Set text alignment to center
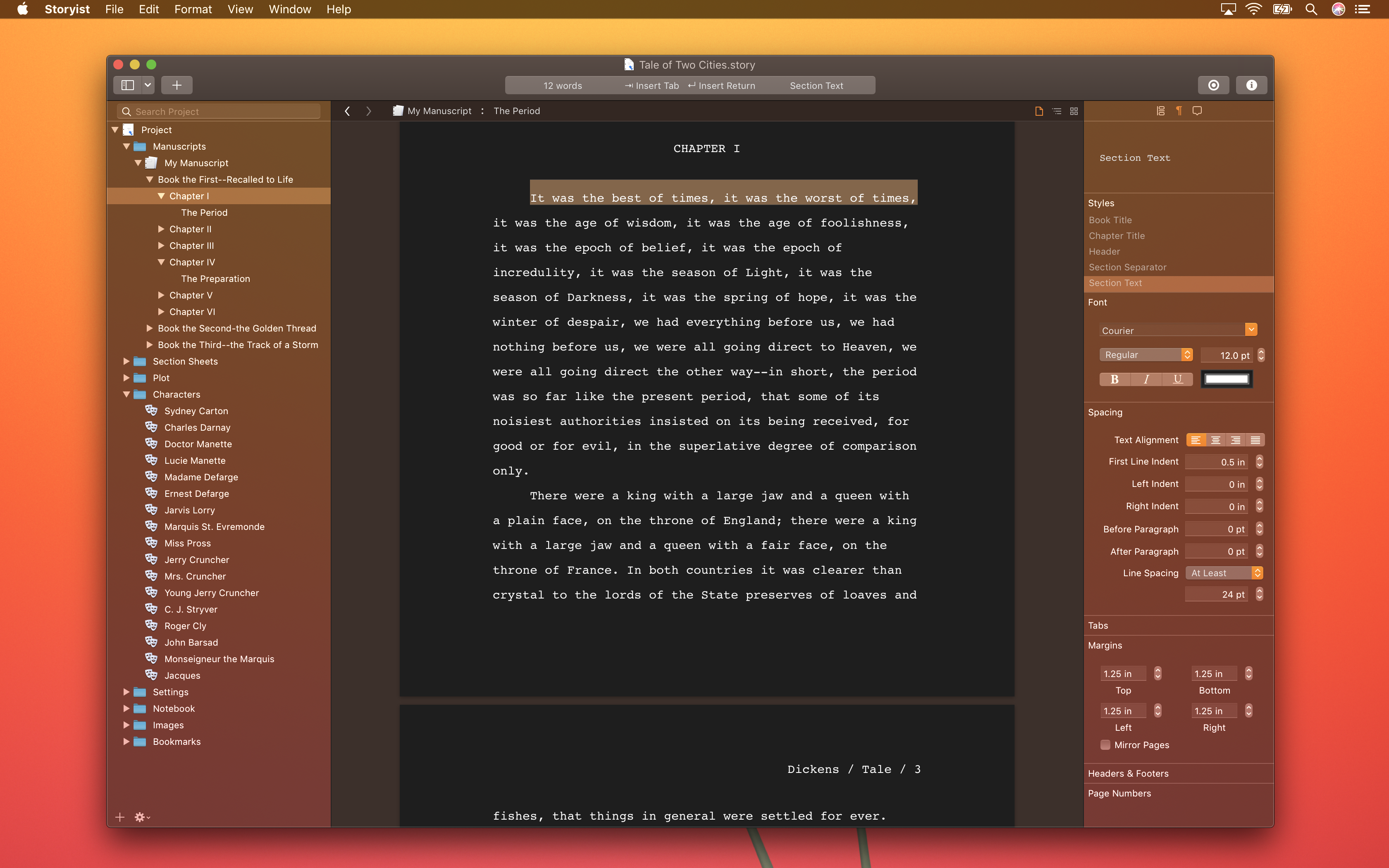The height and width of the screenshot is (868, 1389). pyautogui.click(x=1216, y=440)
